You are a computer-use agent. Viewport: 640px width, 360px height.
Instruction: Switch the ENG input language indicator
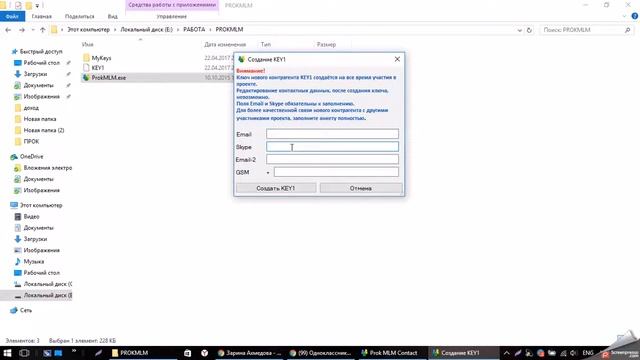click(588, 353)
